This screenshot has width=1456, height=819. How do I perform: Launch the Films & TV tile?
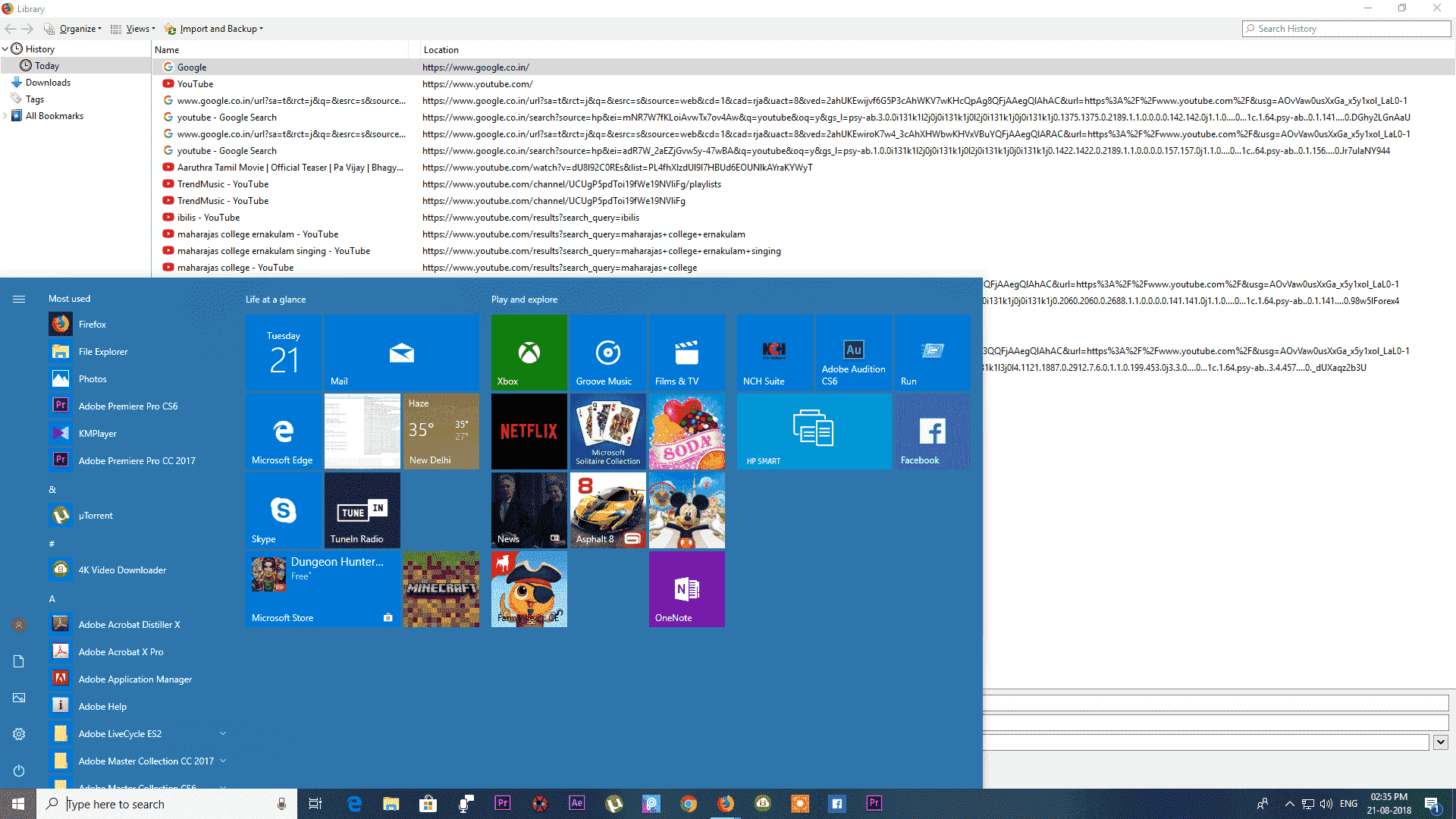coord(686,353)
